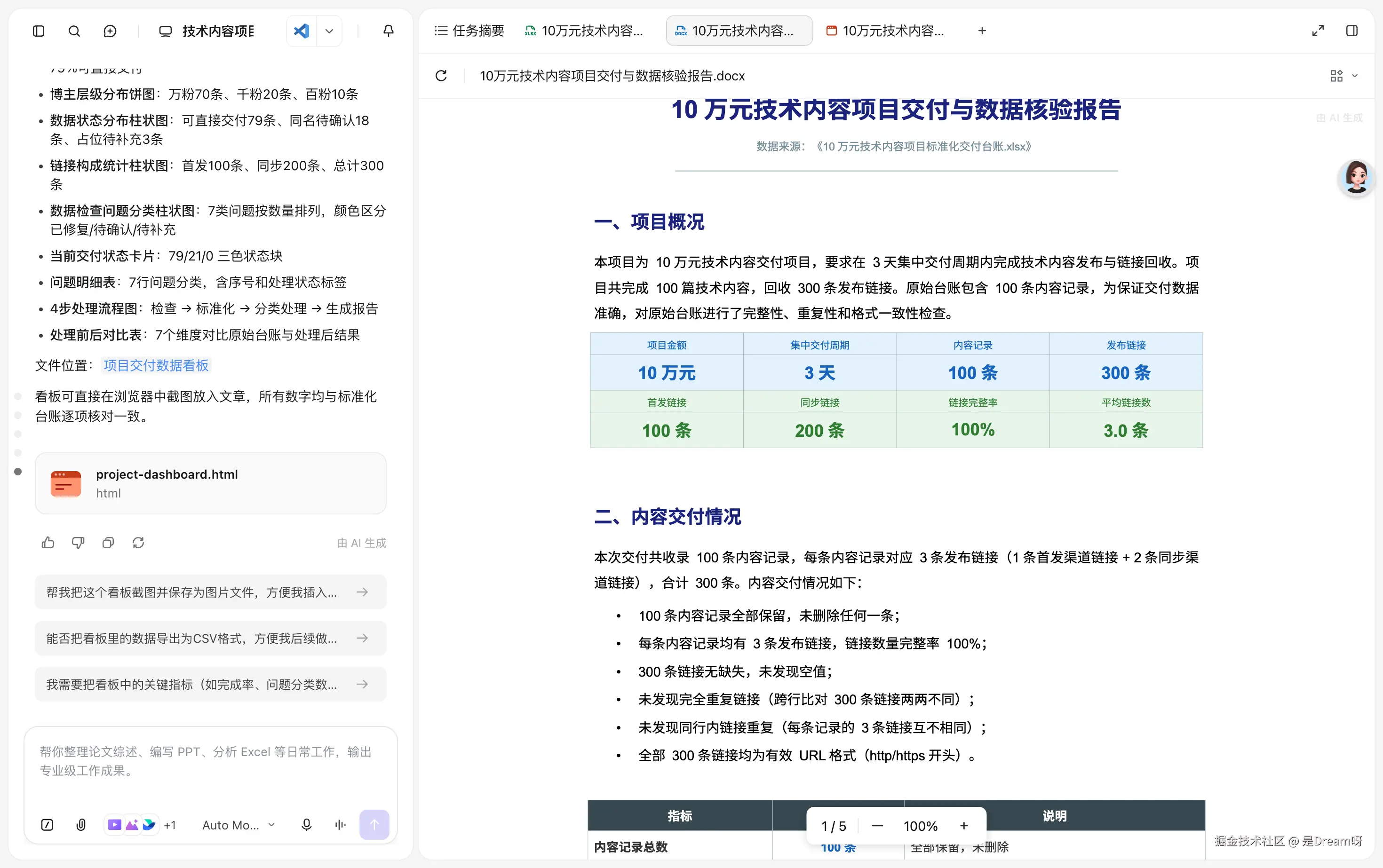Click the 3.0 条 平均链接数 cell

point(1126,431)
